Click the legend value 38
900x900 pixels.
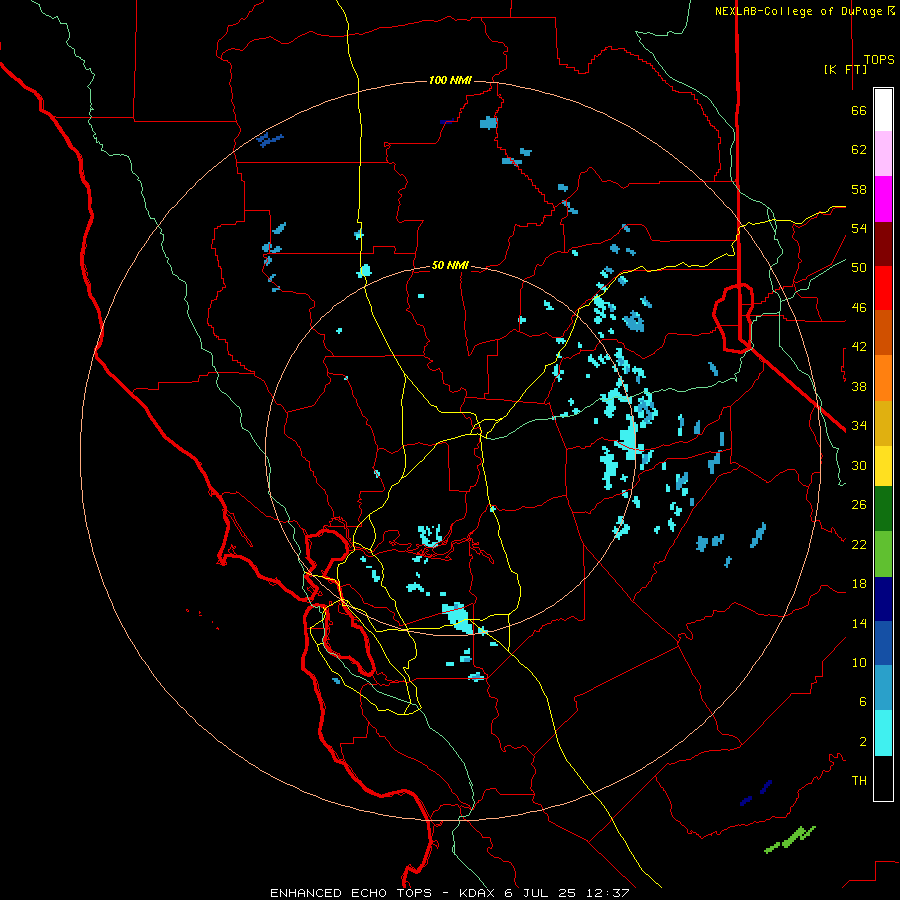coord(859,386)
